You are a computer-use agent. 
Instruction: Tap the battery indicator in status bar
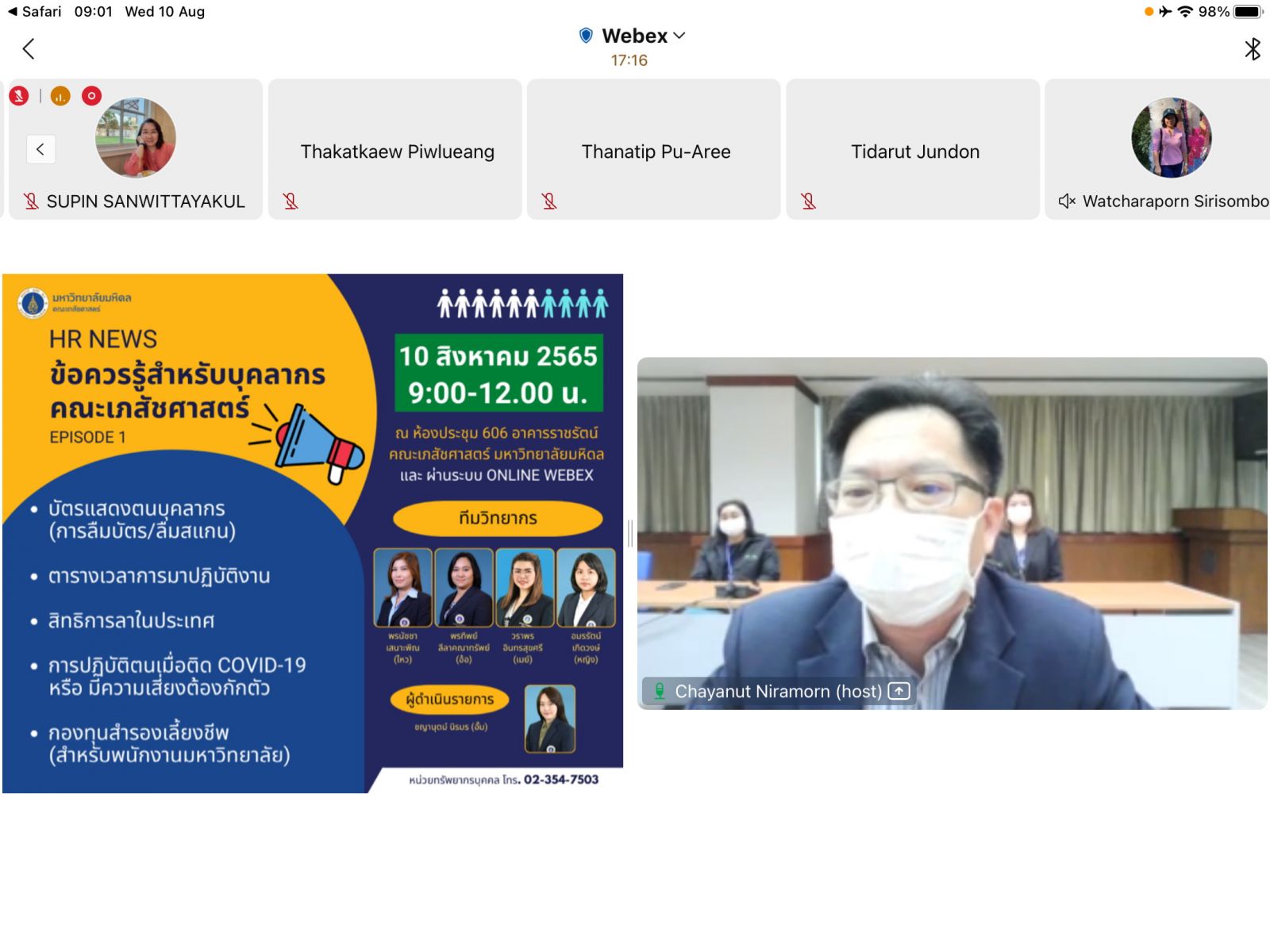pyautogui.click(x=1247, y=11)
